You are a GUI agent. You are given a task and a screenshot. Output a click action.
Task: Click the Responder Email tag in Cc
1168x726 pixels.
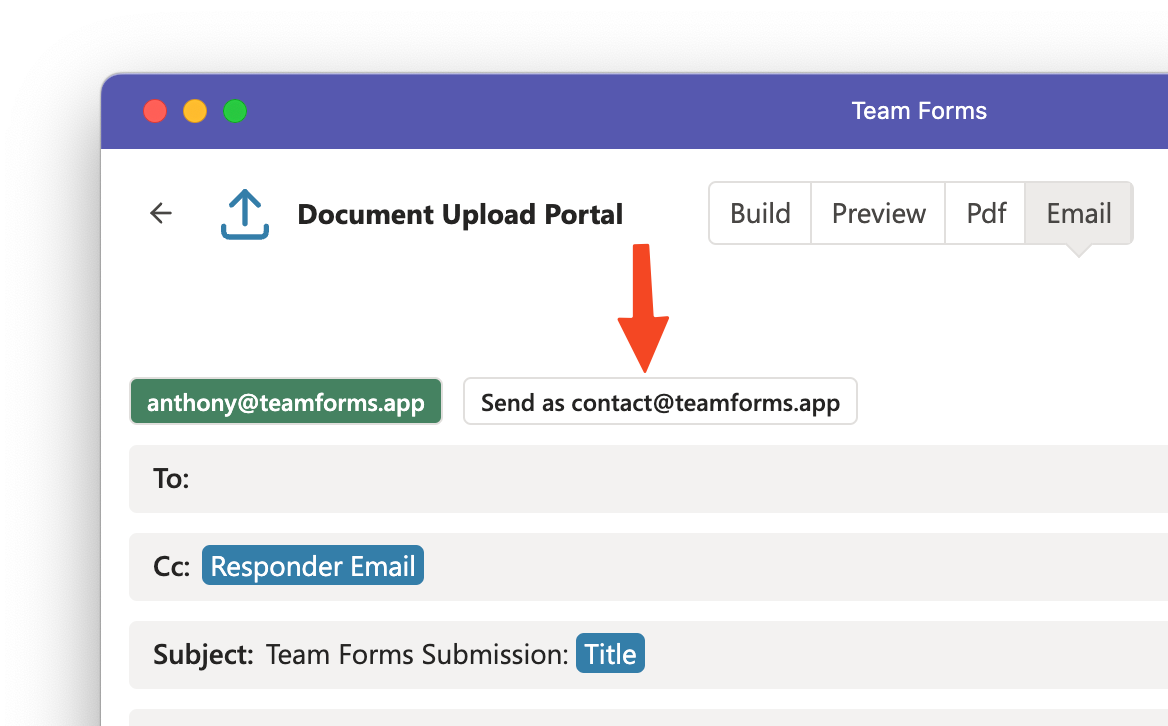(313, 566)
